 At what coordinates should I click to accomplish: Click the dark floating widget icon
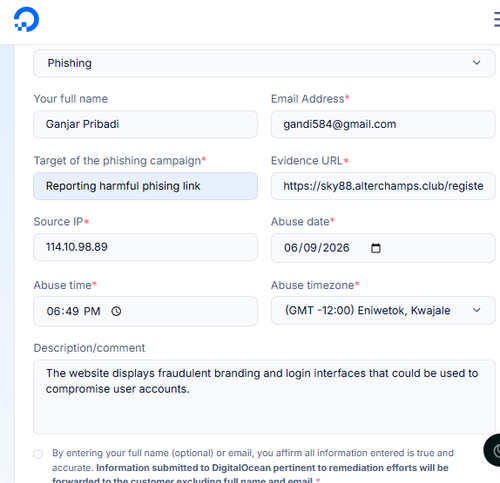493,450
